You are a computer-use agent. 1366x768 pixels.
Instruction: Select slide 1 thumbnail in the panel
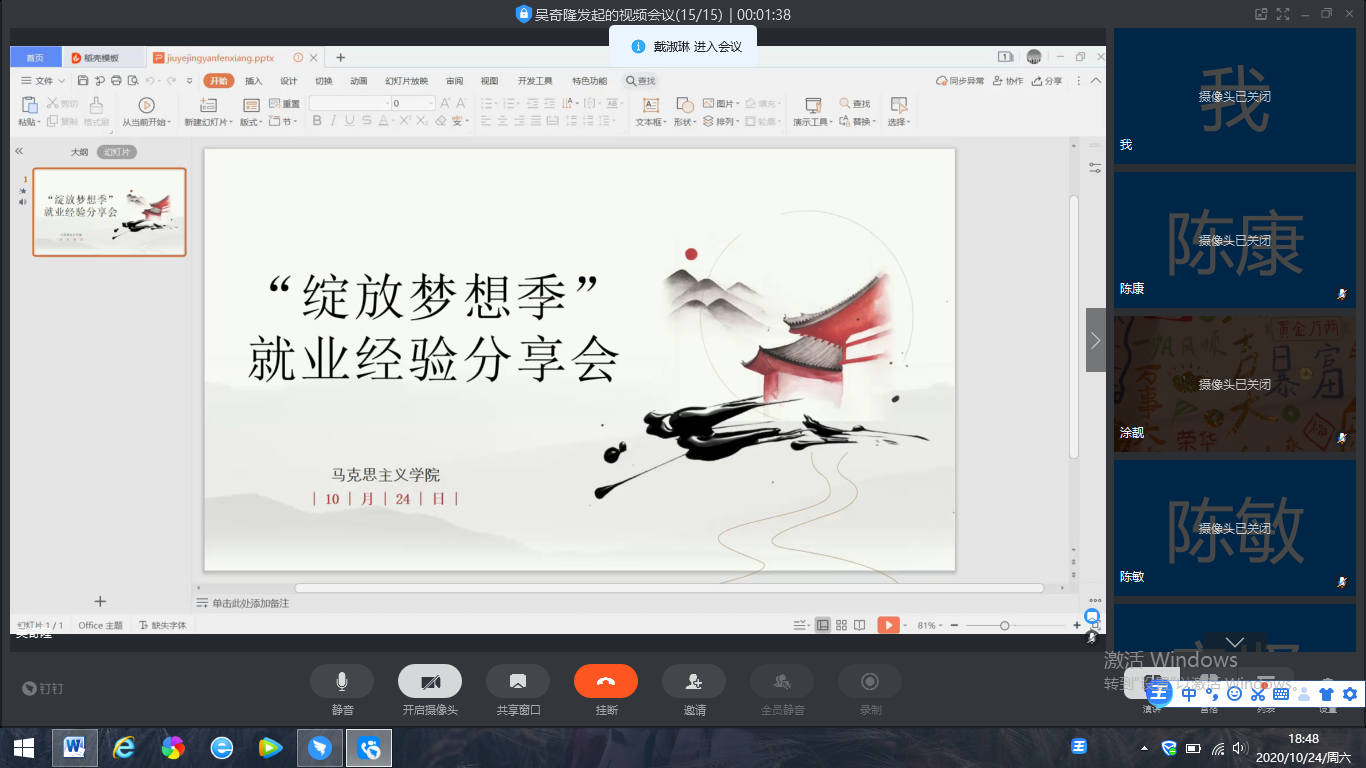pos(109,212)
